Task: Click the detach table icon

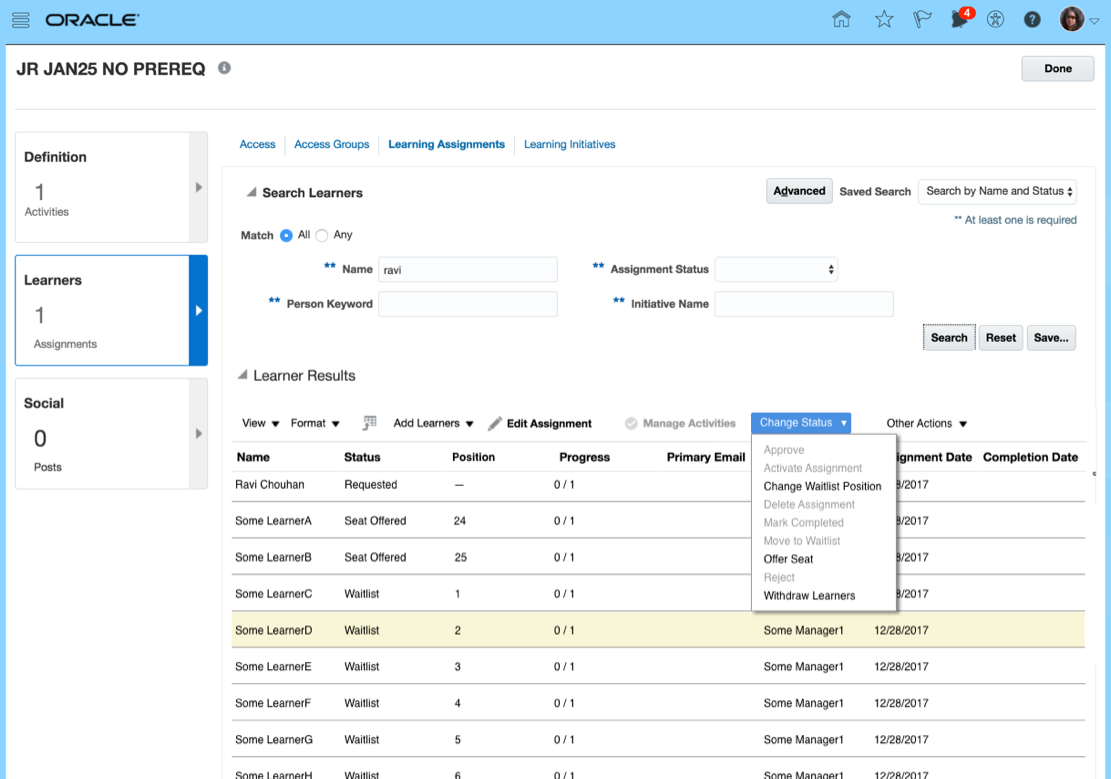Action: click(369, 423)
